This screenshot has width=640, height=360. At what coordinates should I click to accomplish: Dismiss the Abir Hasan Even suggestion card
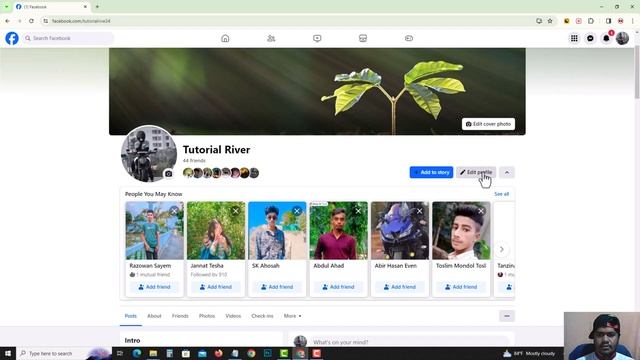coord(420,211)
